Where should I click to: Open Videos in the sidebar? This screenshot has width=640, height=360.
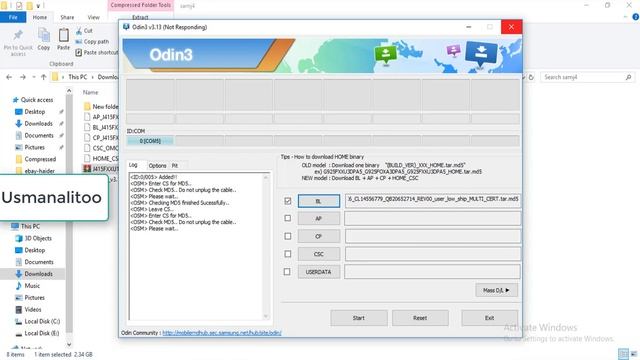point(33,309)
